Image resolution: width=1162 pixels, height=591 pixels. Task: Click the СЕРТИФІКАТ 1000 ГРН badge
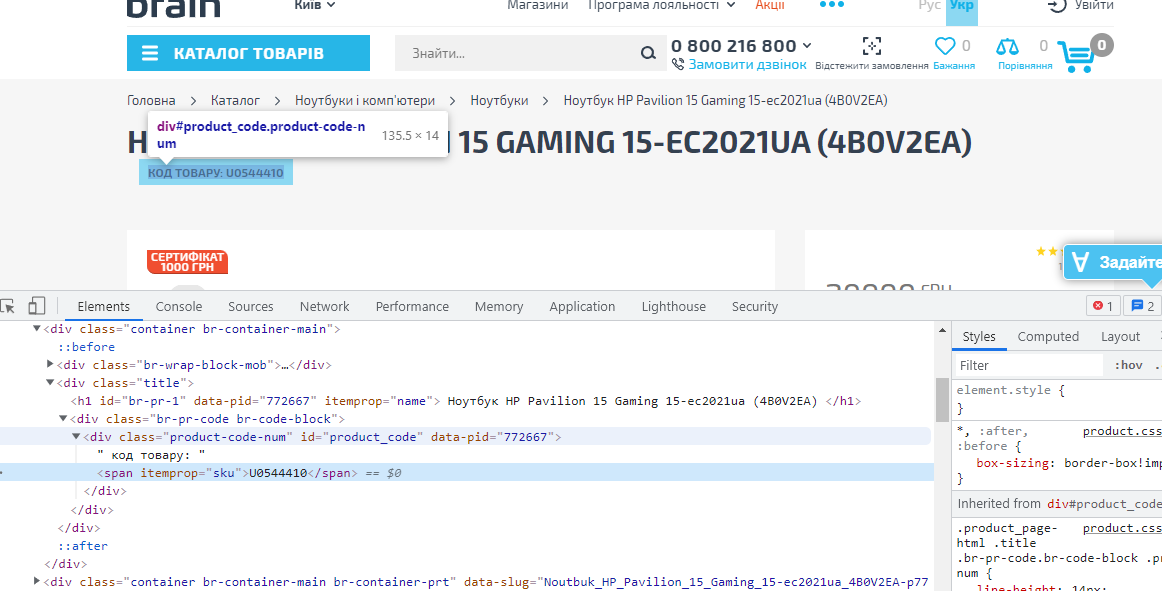click(x=187, y=262)
